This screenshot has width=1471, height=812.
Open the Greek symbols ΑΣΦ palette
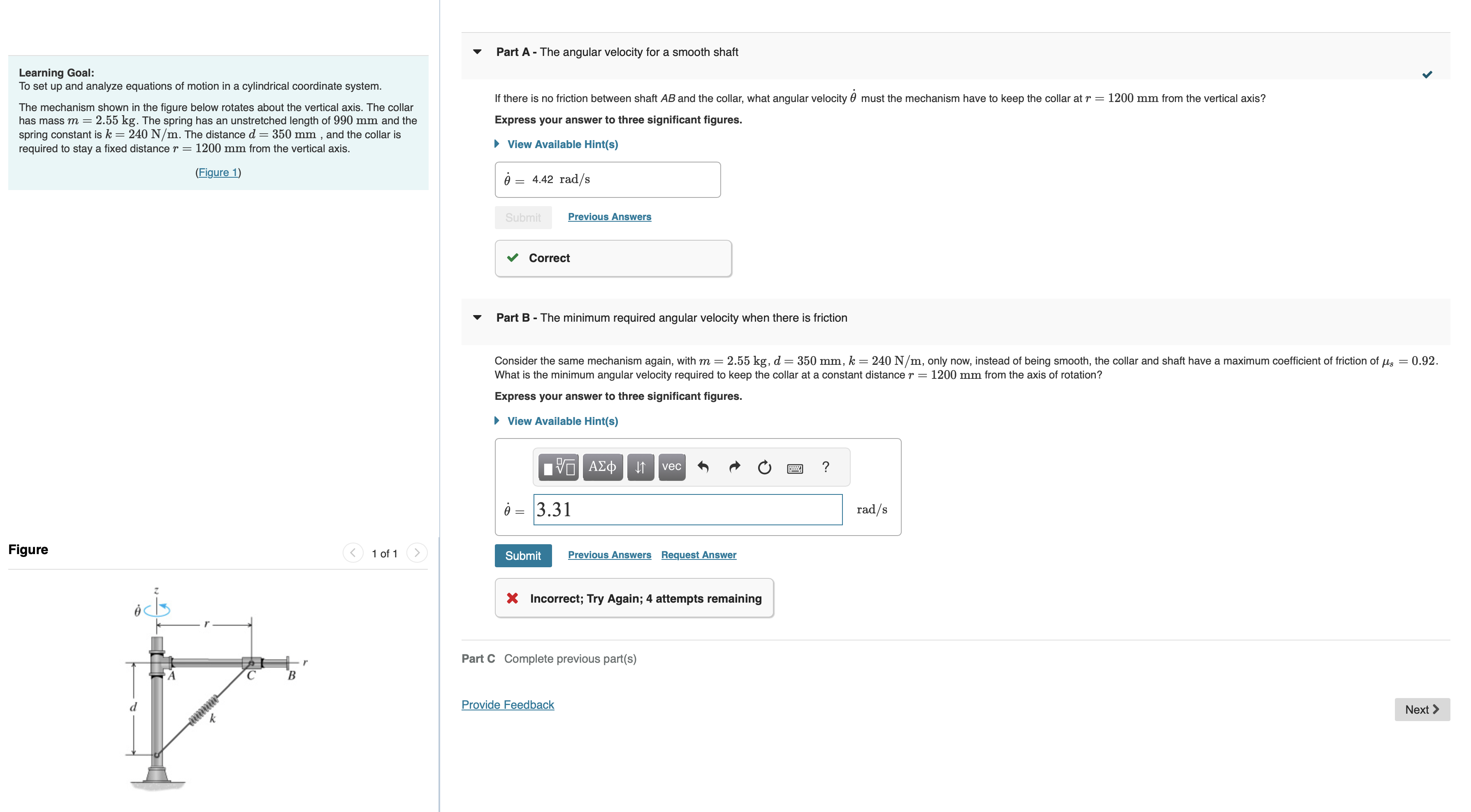click(603, 467)
